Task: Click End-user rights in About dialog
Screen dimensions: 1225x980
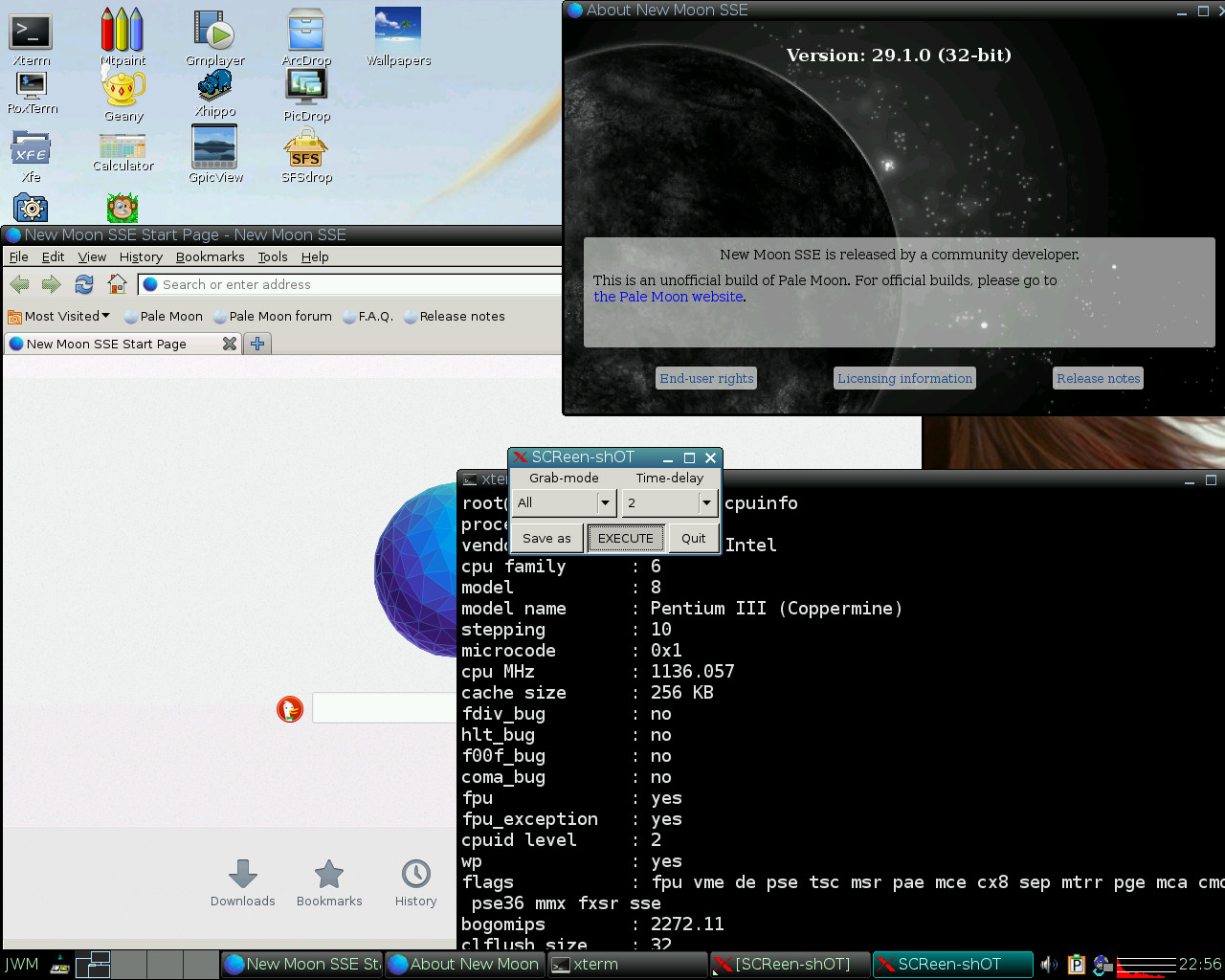Action: pyautogui.click(x=706, y=378)
